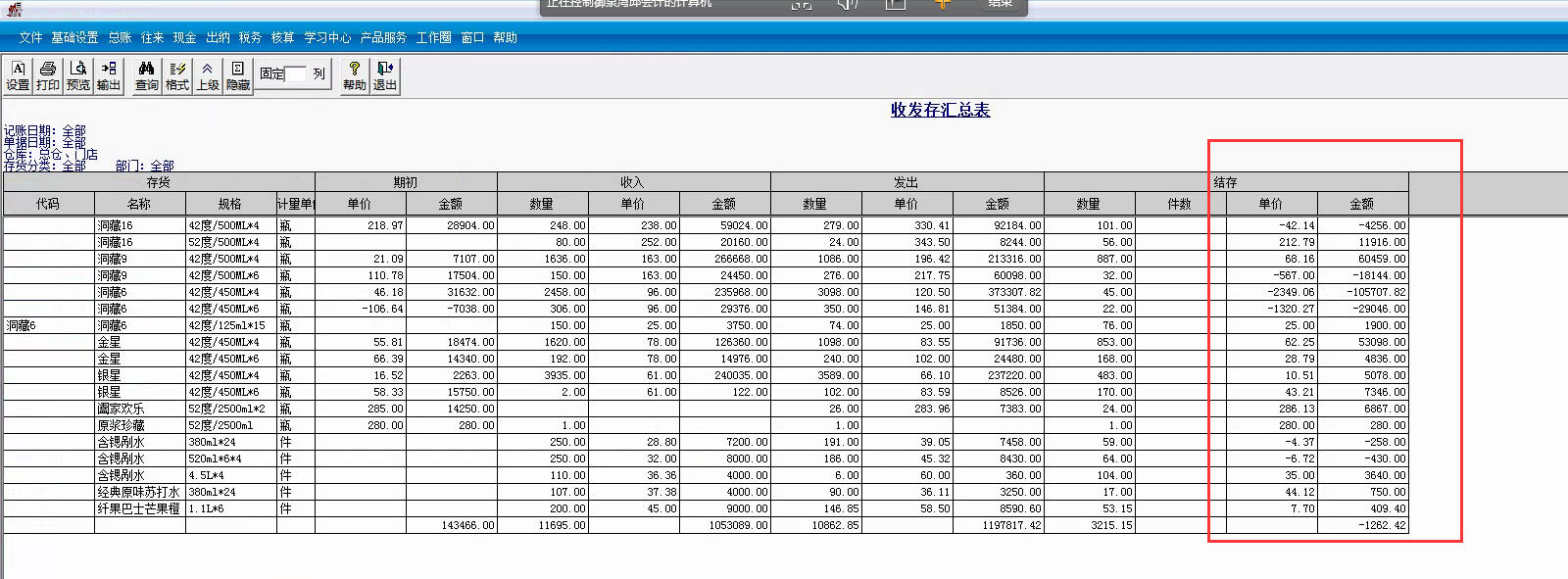Click the 规格 column header

(230, 204)
